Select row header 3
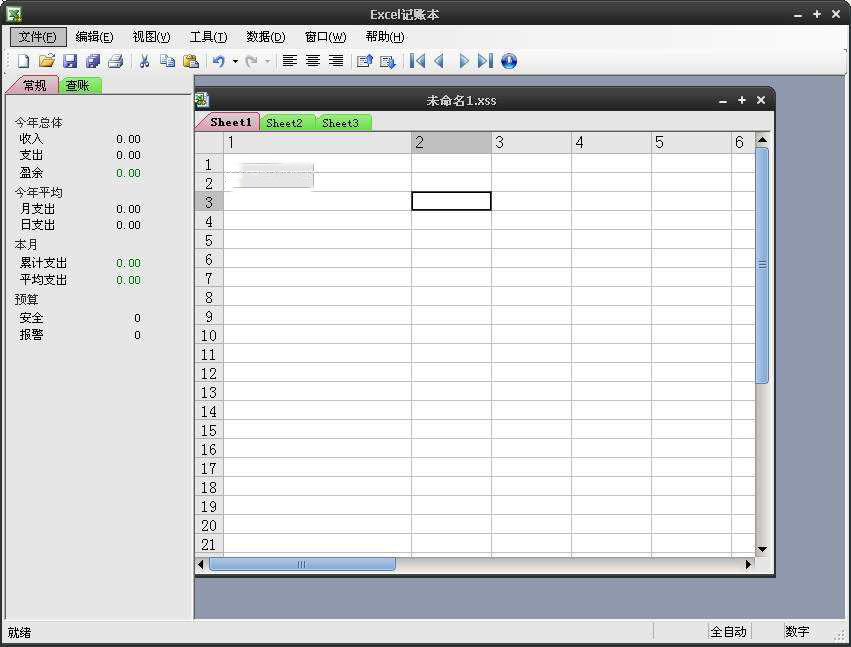The width and height of the screenshot is (851, 647). point(209,201)
